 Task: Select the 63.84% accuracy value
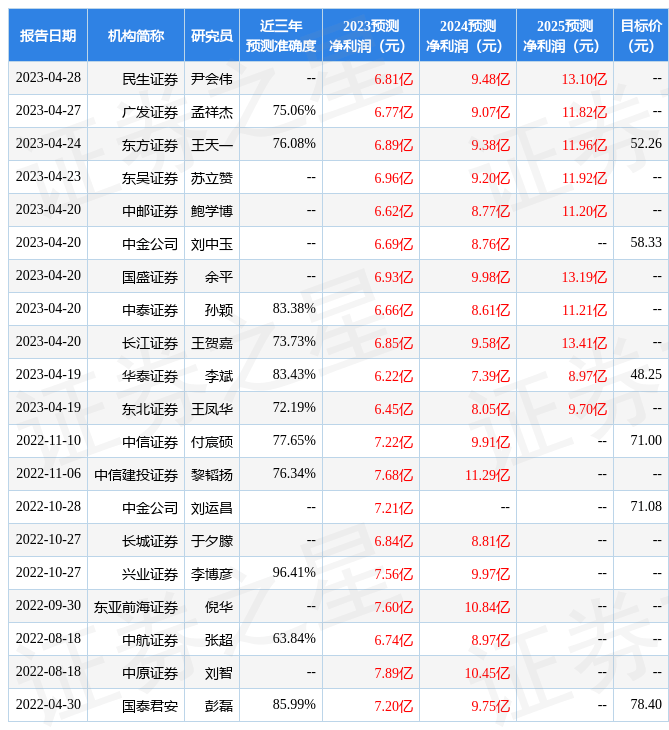pyautogui.click(x=294, y=638)
